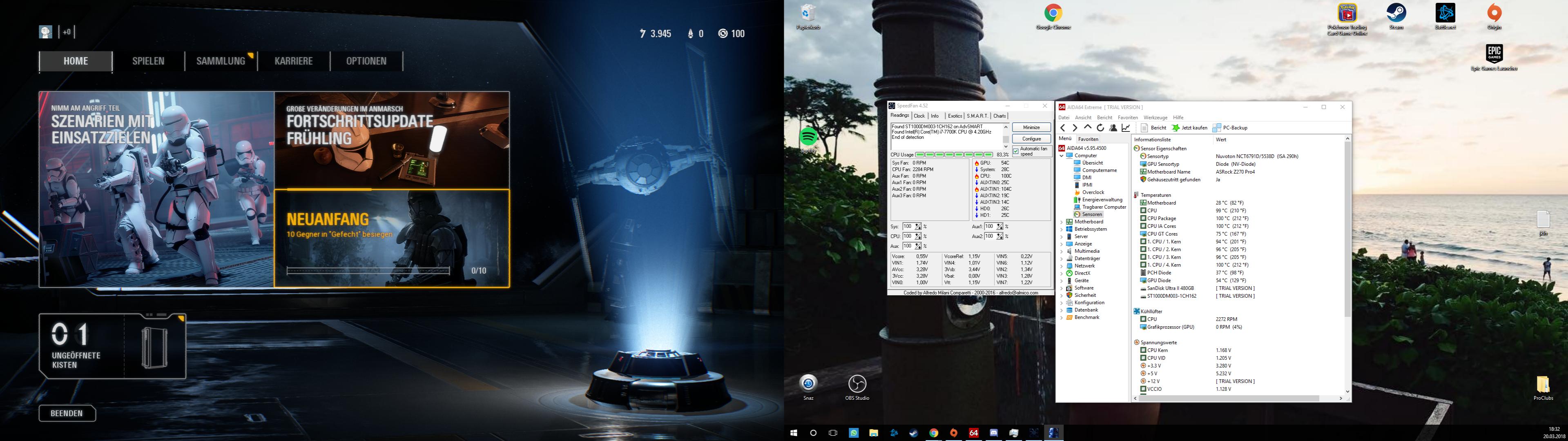Collapse the Computer tree node
Screen dimensions: 1568x441
pyautogui.click(x=1062, y=156)
